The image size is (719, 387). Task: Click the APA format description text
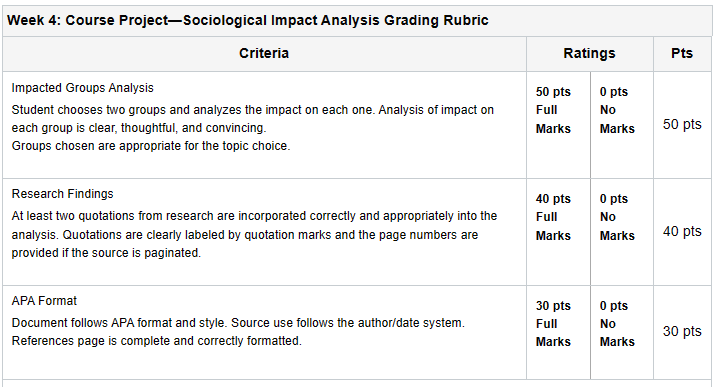pyautogui.click(x=238, y=332)
